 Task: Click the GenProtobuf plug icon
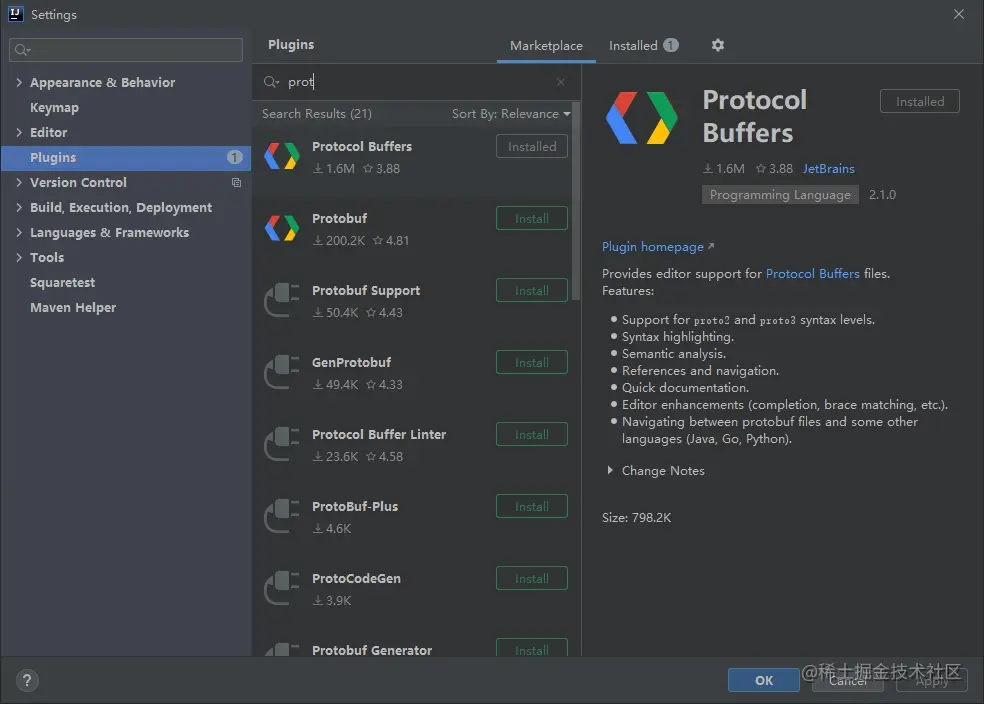point(281,372)
